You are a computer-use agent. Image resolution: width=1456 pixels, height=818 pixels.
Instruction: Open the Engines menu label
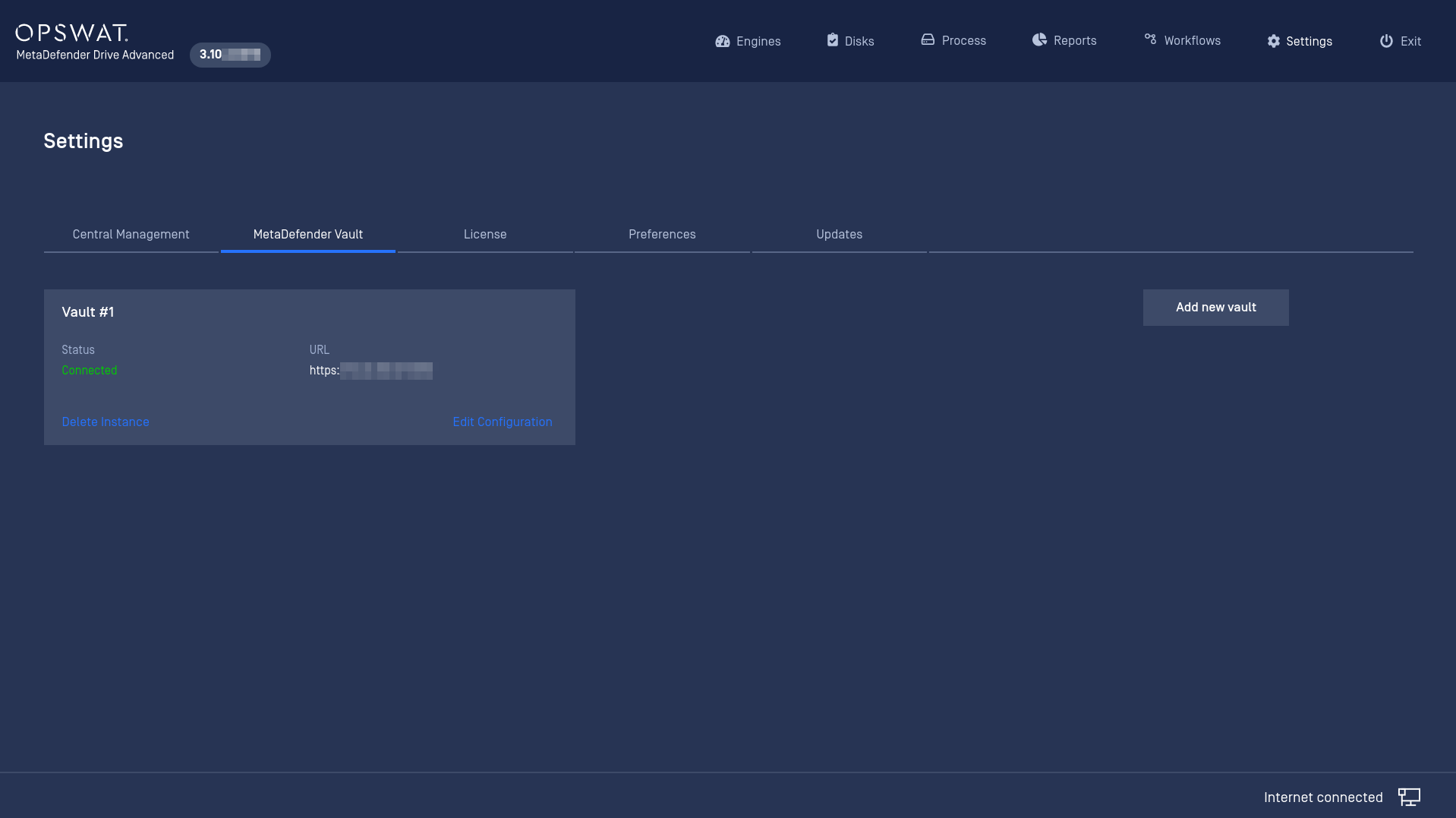pos(758,41)
